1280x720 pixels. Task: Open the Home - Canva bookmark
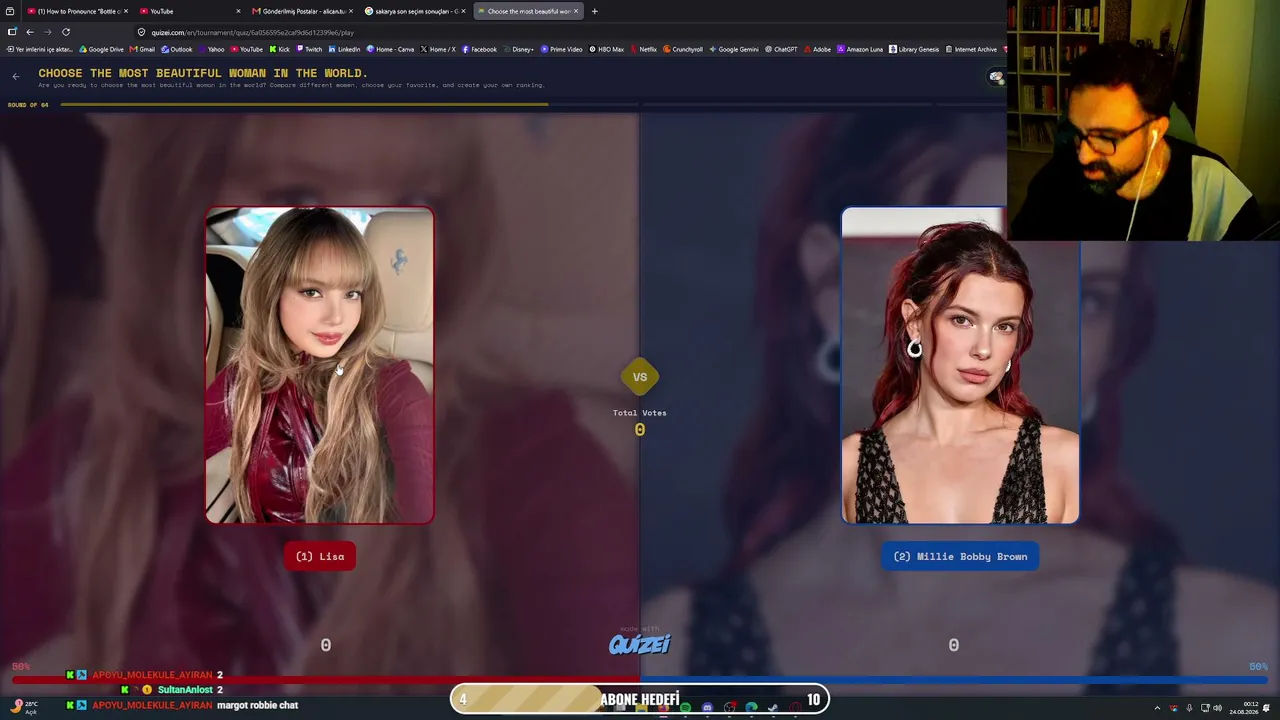[391, 49]
